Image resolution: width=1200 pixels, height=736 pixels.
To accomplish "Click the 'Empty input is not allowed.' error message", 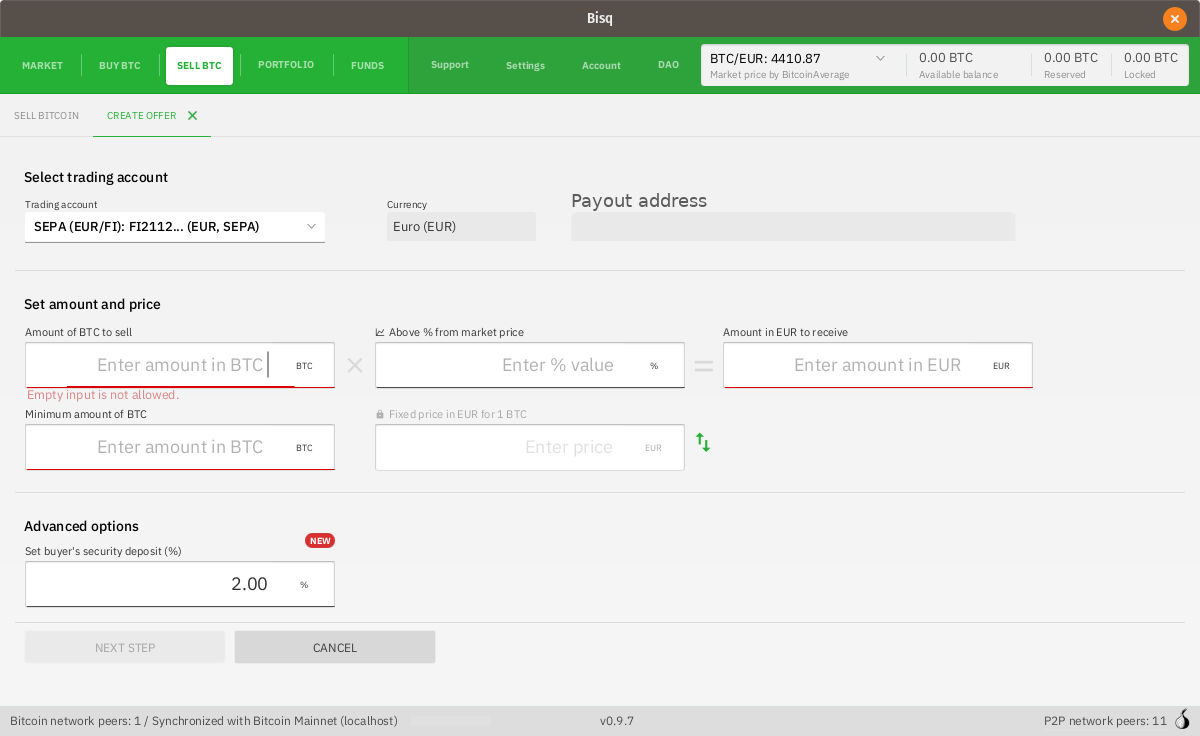I will coord(103,395).
